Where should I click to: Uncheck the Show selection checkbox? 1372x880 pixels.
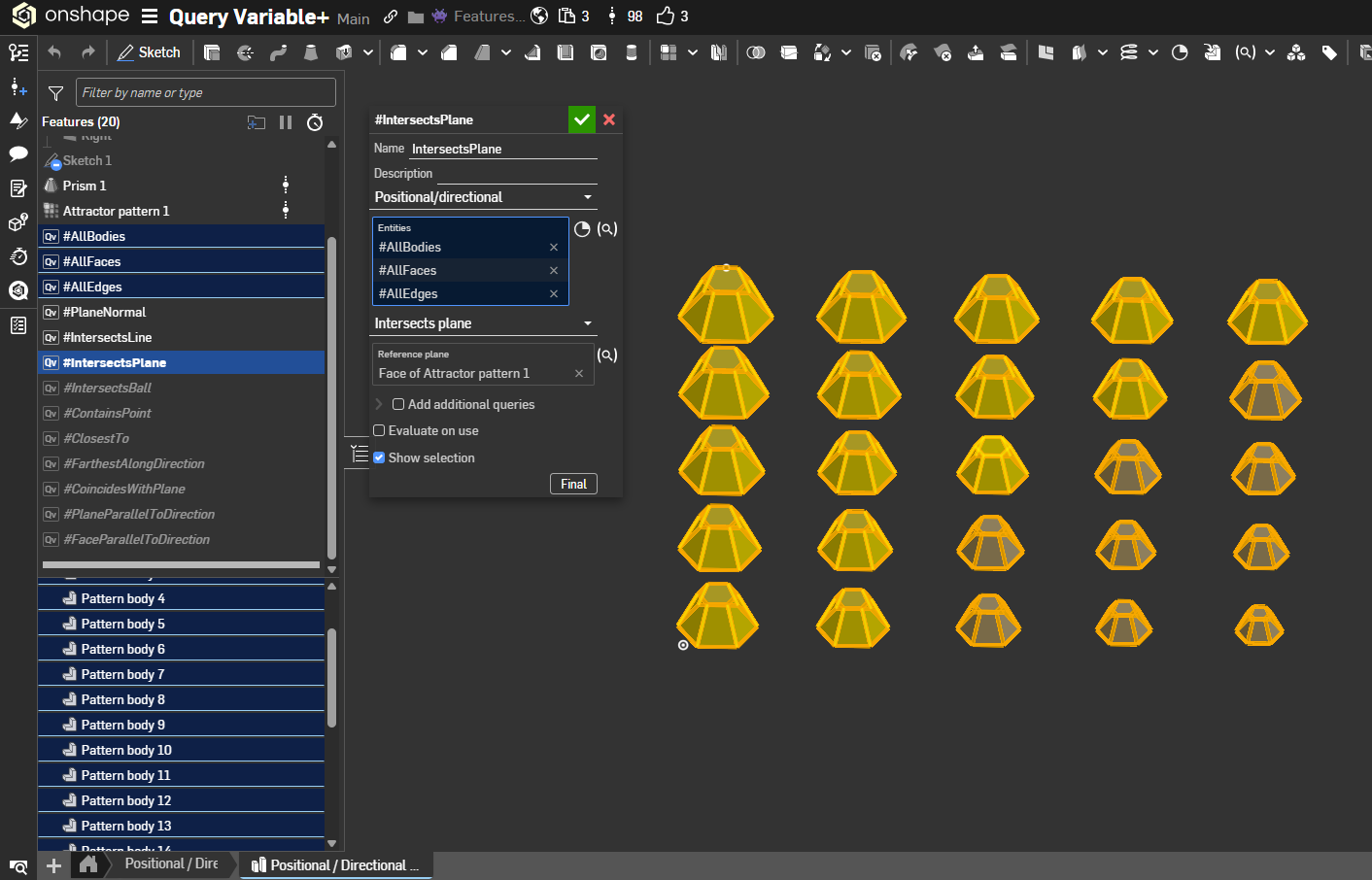pyautogui.click(x=380, y=457)
